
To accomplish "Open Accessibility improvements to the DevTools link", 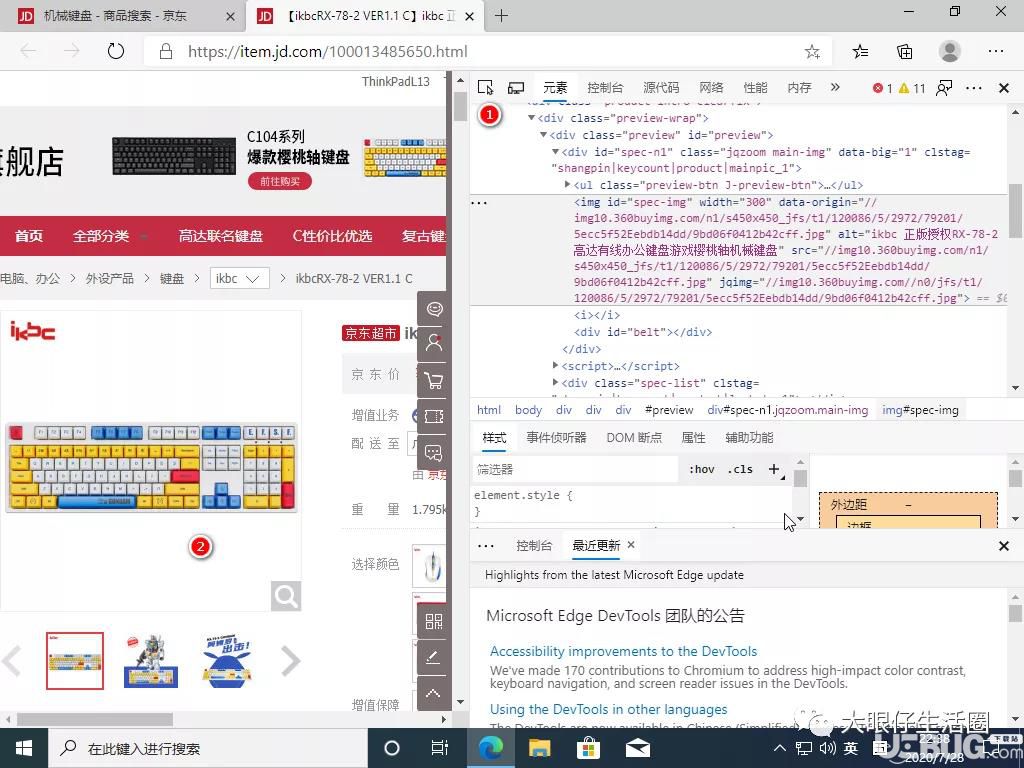I will [x=623, y=651].
